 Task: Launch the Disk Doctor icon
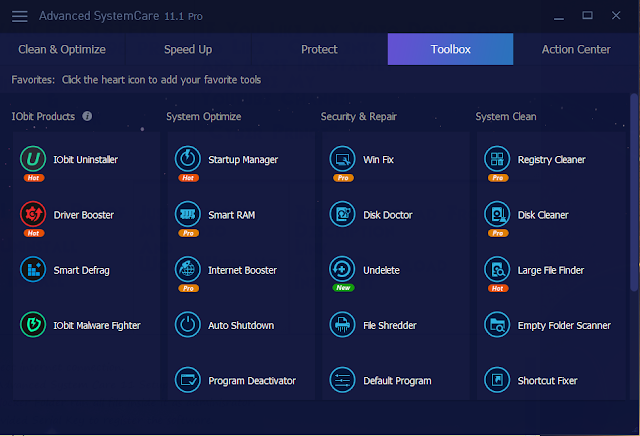click(342, 214)
